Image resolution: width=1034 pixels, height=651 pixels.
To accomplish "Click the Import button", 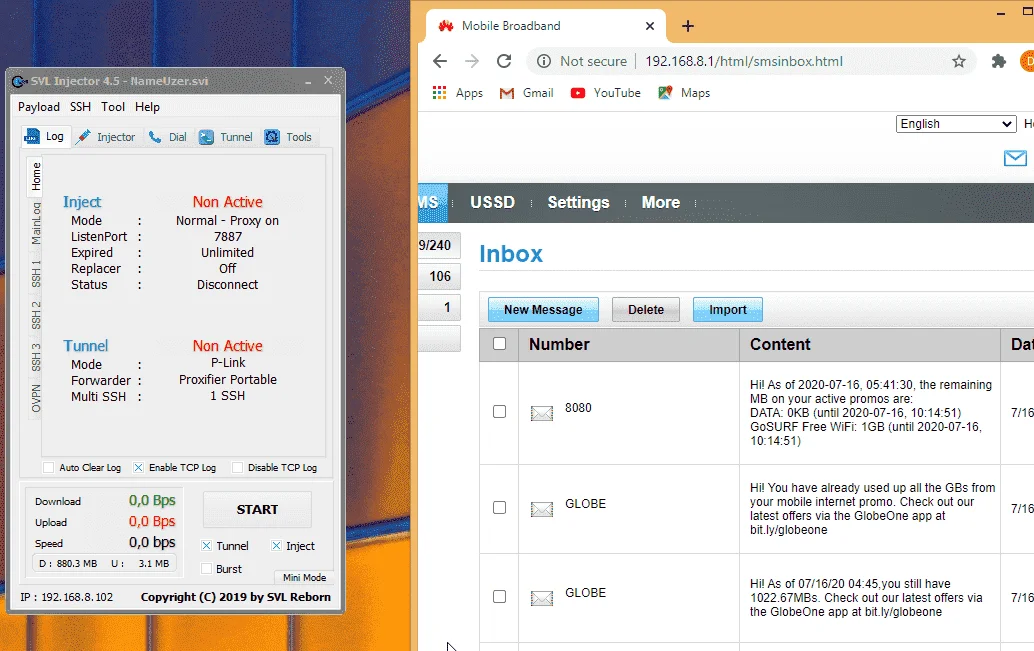I will click(728, 309).
